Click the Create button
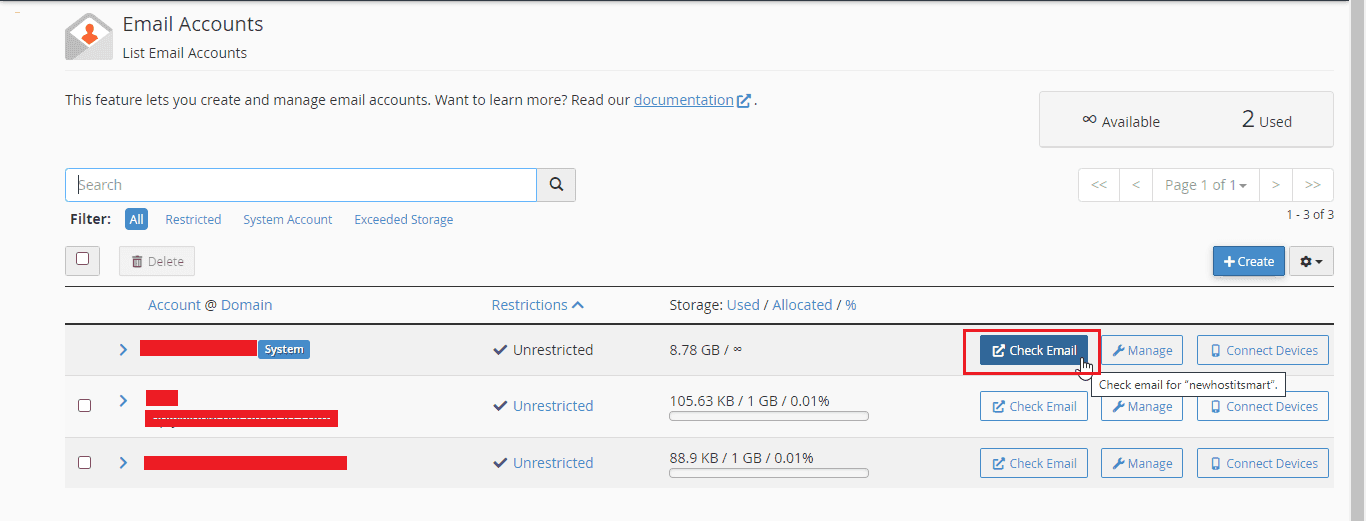1366x521 pixels. 1248,261
